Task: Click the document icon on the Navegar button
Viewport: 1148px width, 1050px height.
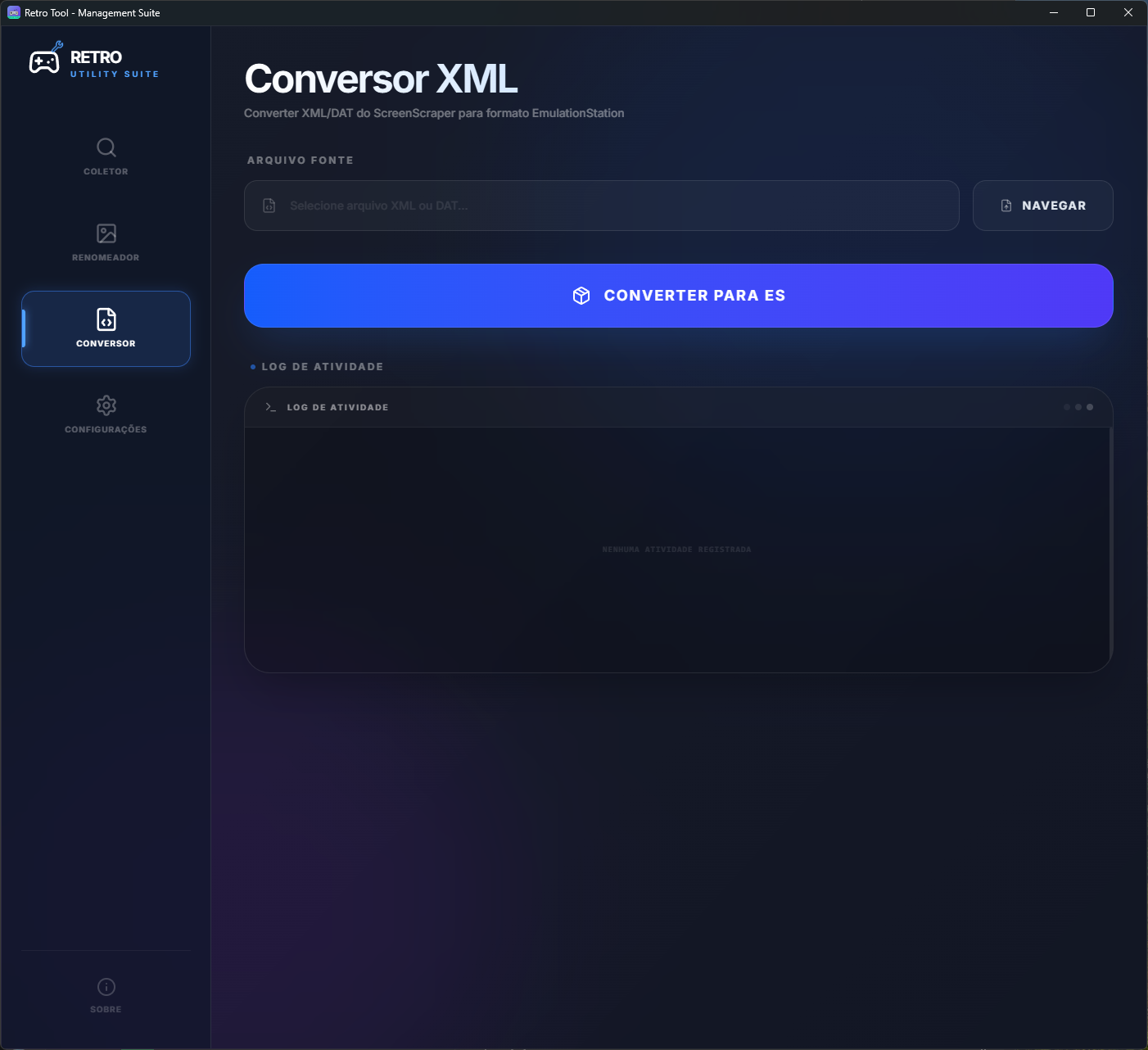Action: pos(1006,205)
